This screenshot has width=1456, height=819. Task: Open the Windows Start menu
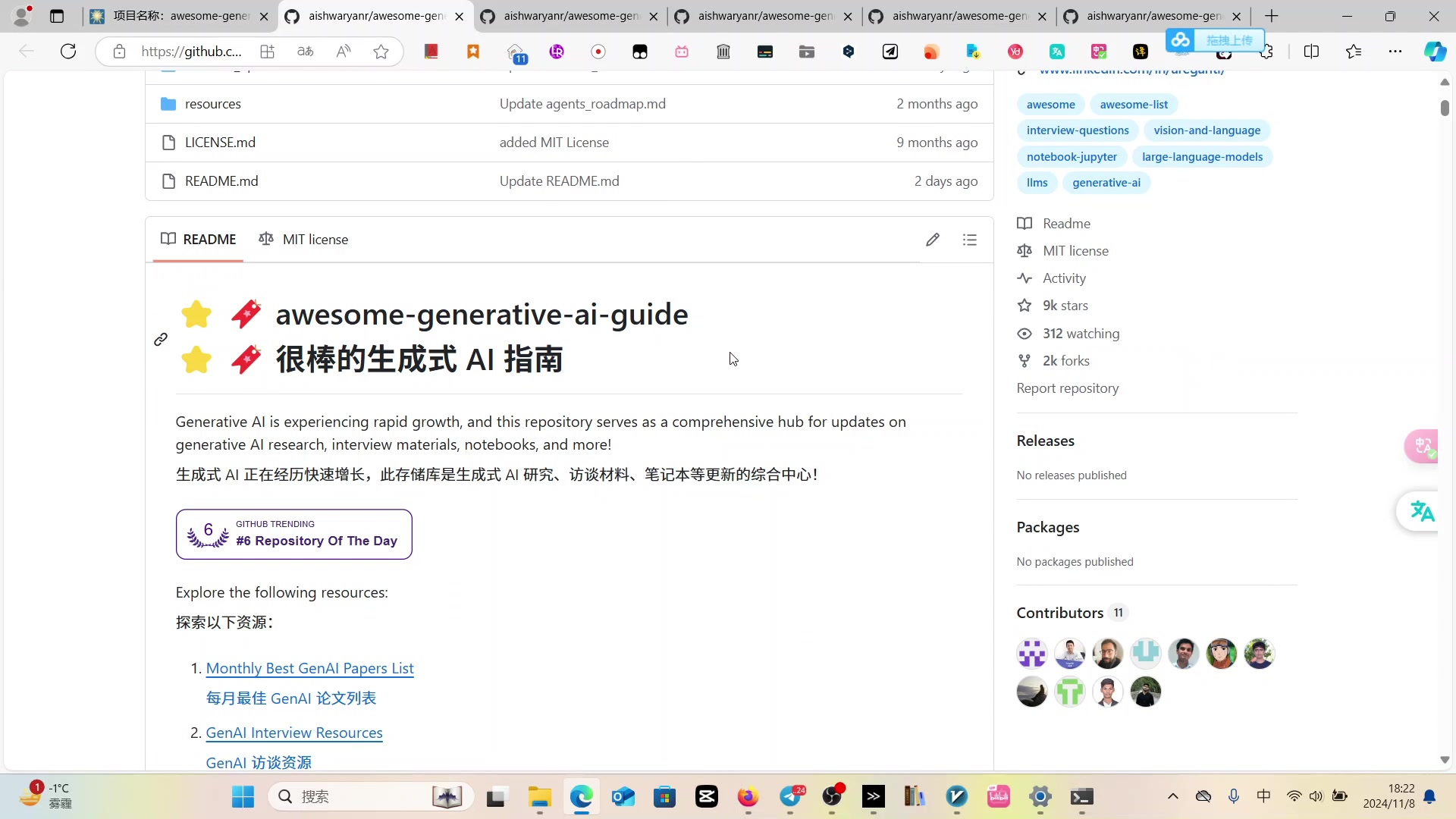(243, 797)
